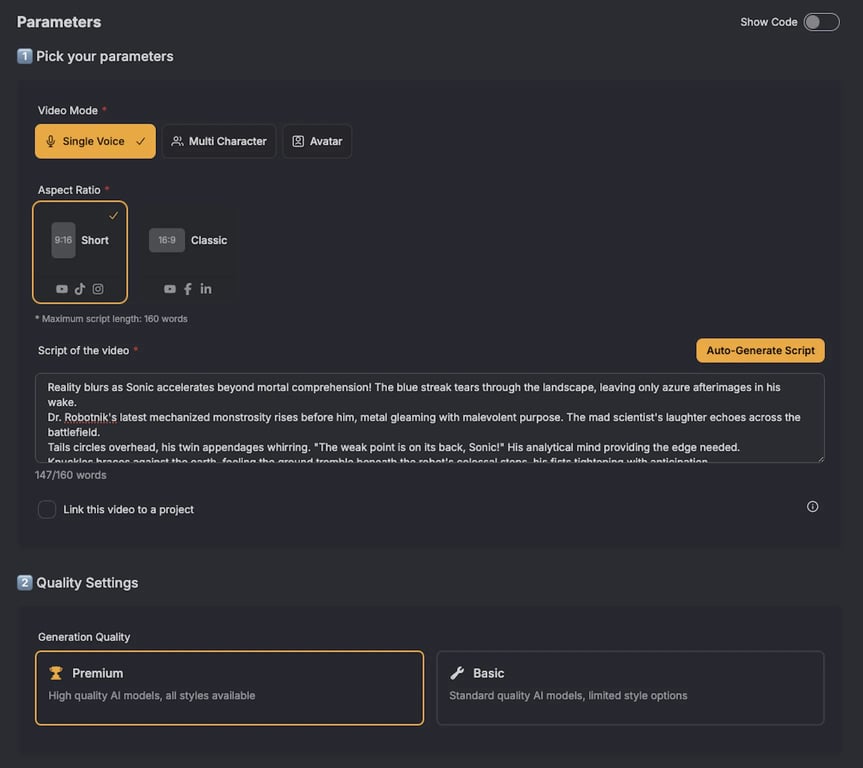Image resolution: width=863 pixels, height=768 pixels.
Task: Click the Avatar portrait icon
Action: [298, 142]
